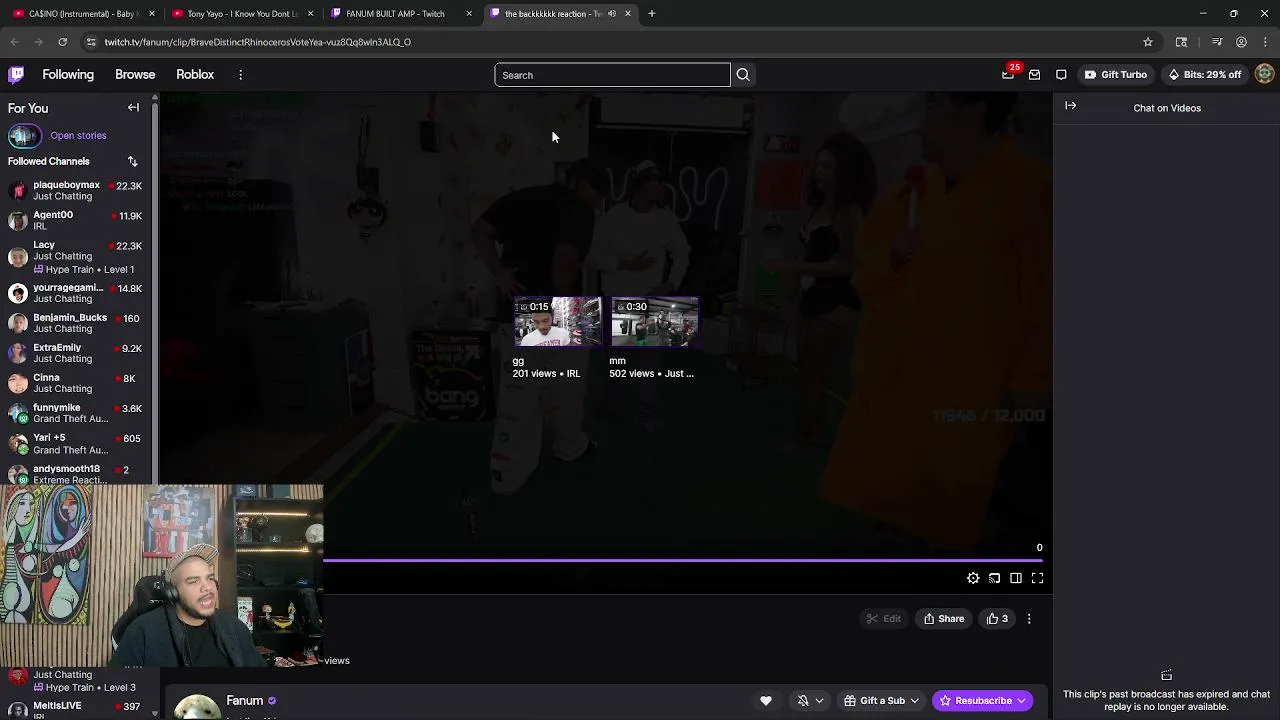1280x720 pixels.
Task: Open Fanum's channel avatar
Action: pyautogui.click(x=197, y=706)
